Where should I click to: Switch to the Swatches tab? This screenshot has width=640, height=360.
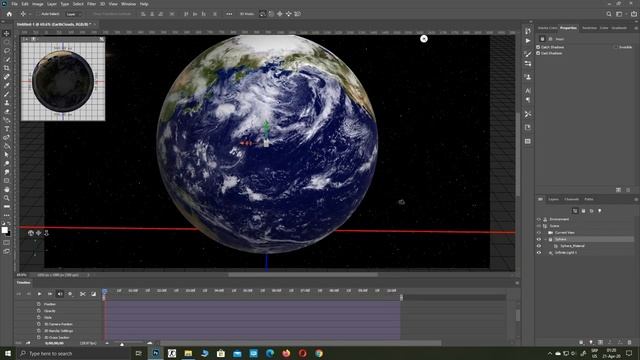point(589,28)
